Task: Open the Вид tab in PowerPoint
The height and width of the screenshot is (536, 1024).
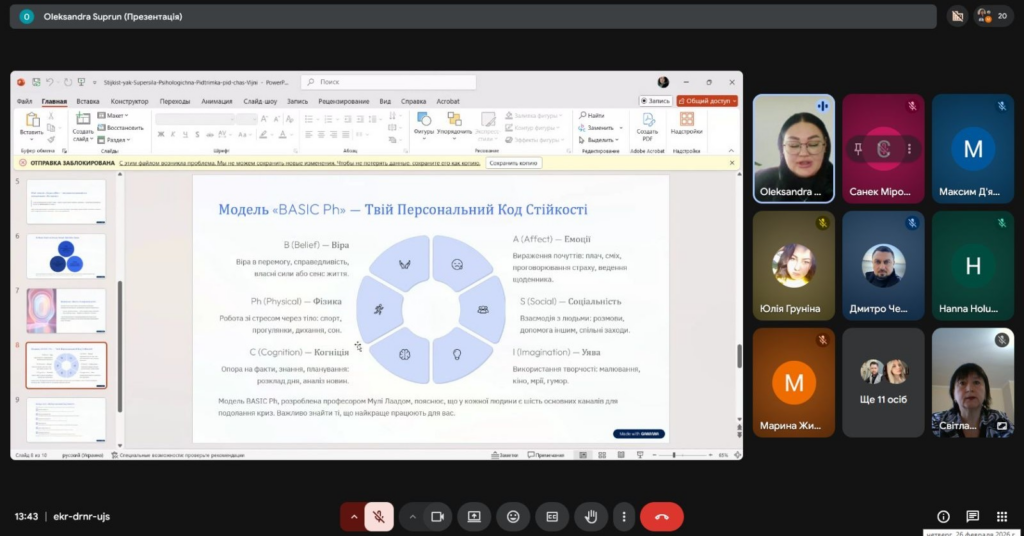Action: (x=385, y=101)
